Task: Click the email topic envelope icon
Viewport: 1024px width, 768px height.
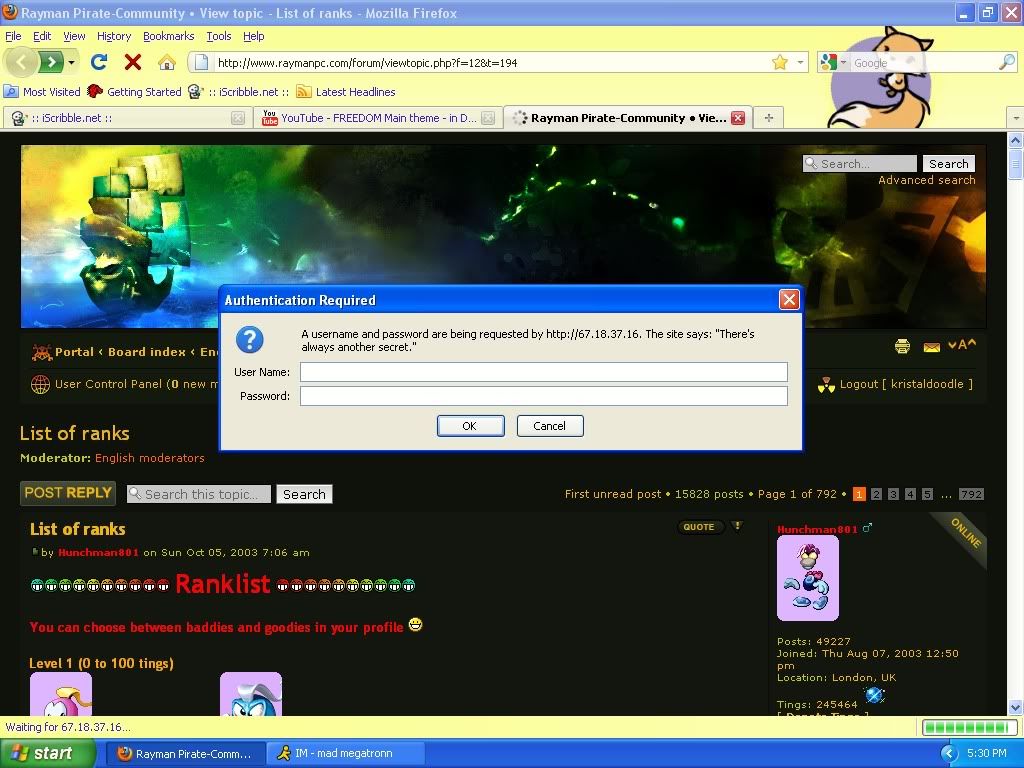Action: coord(931,347)
